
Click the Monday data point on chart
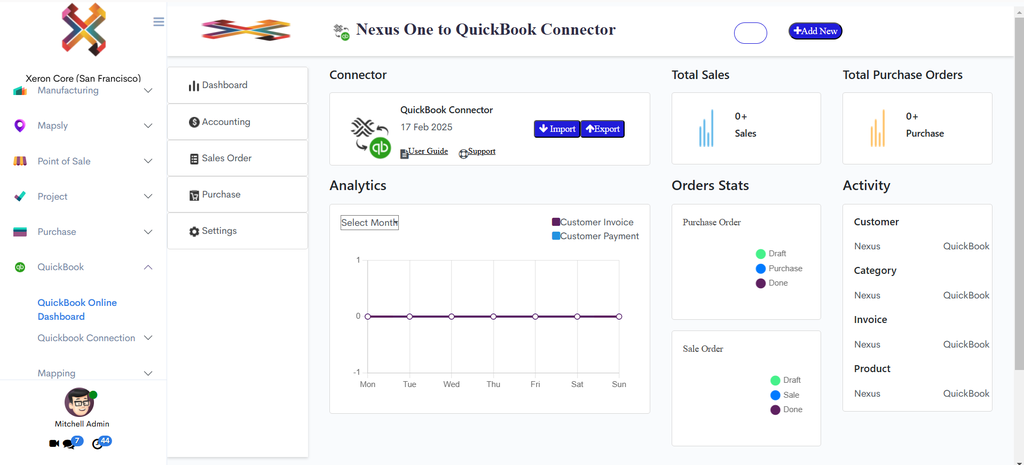click(368, 317)
